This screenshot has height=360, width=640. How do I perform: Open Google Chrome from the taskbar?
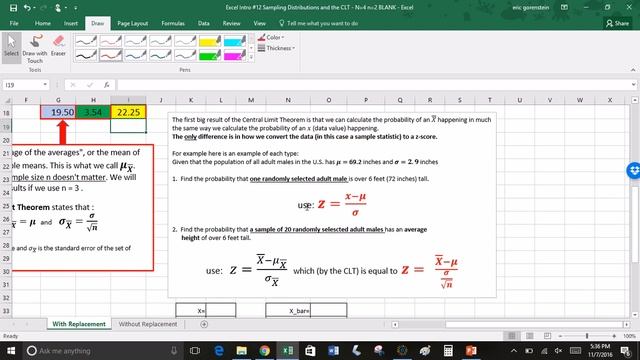[264, 351]
